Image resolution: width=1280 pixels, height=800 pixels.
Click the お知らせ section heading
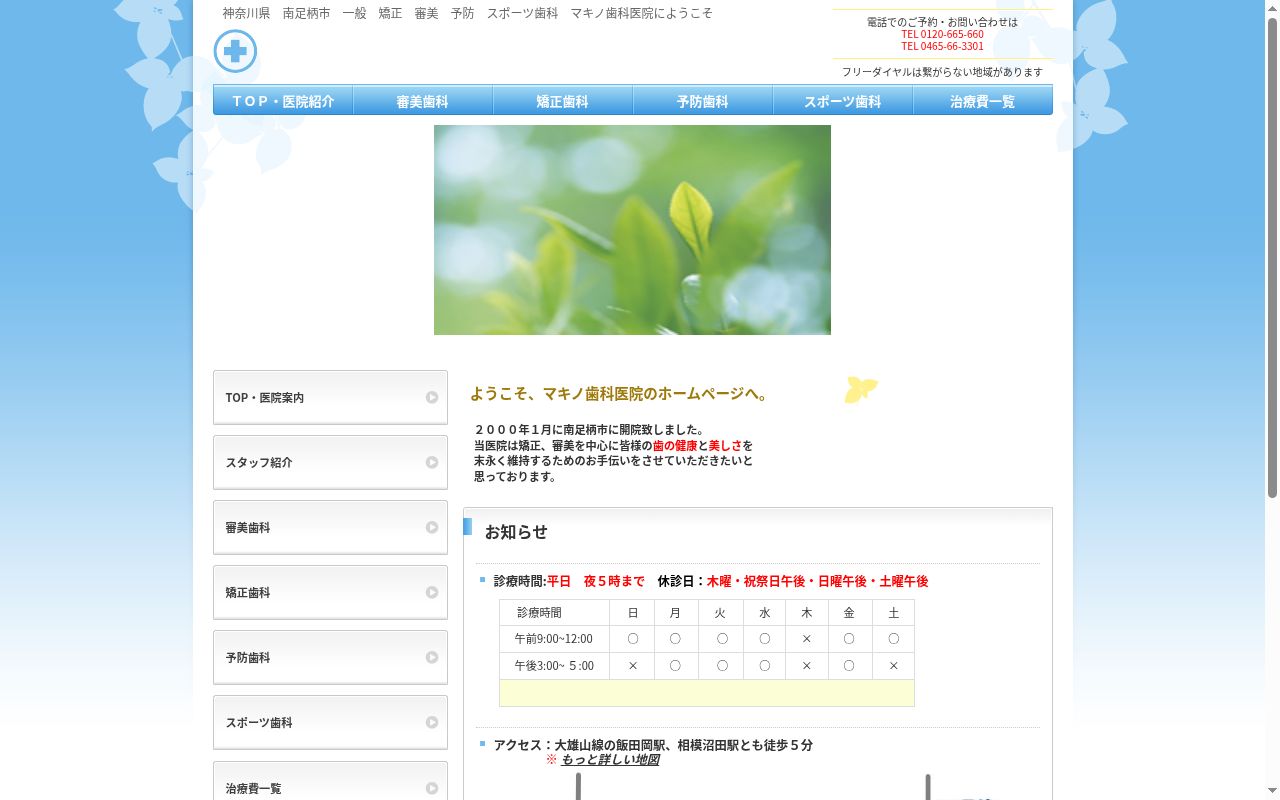(x=516, y=532)
